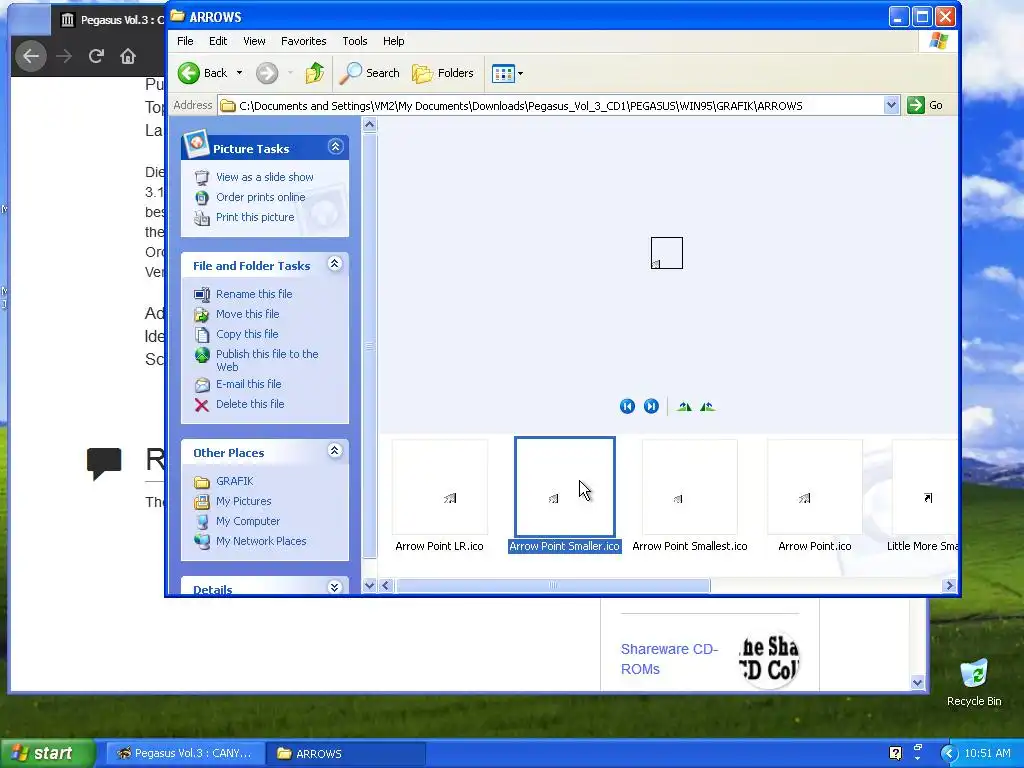Viewport: 1024px width, 768px height.
Task: Click the Shareware CD-ROMs link
Action: tap(669, 659)
